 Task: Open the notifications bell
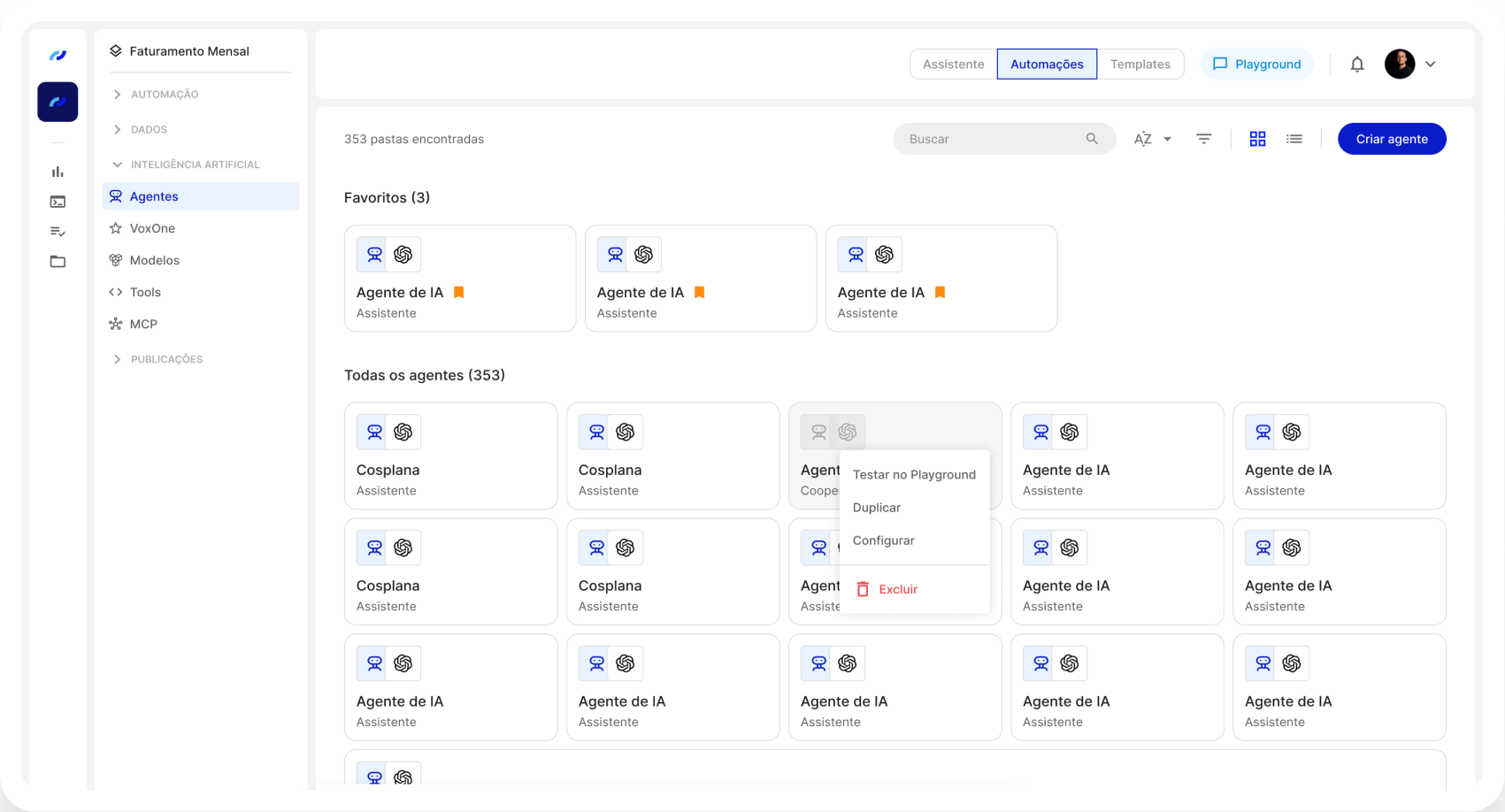(x=1356, y=65)
